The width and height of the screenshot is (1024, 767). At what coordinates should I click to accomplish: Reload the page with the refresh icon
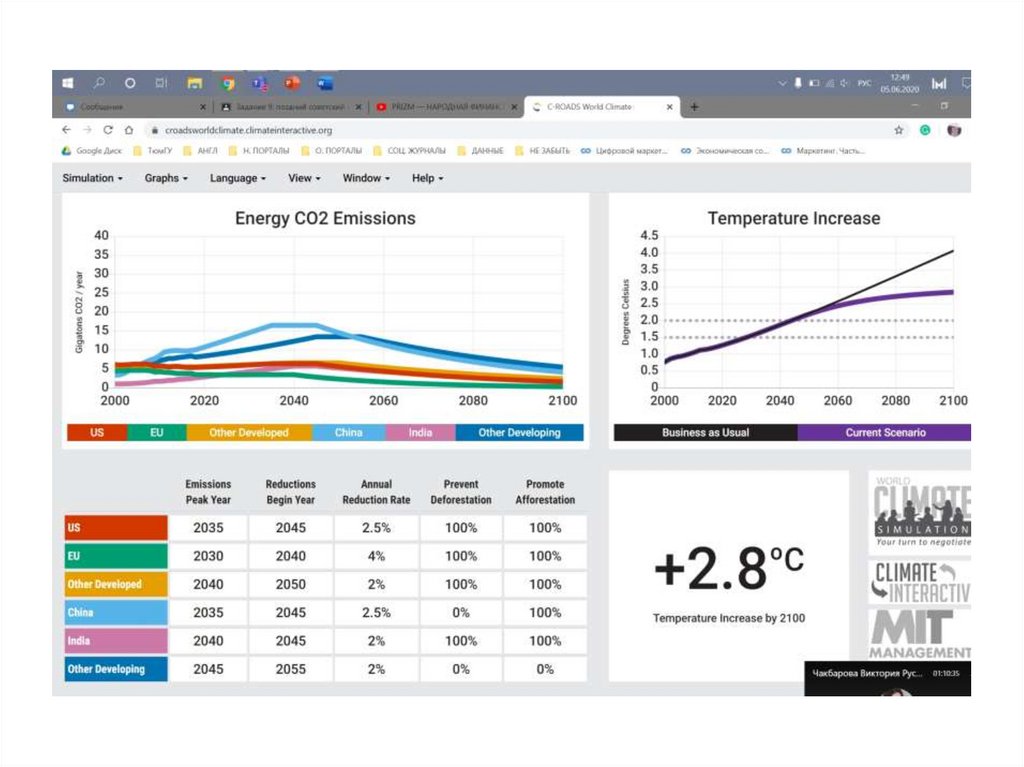click(109, 130)
